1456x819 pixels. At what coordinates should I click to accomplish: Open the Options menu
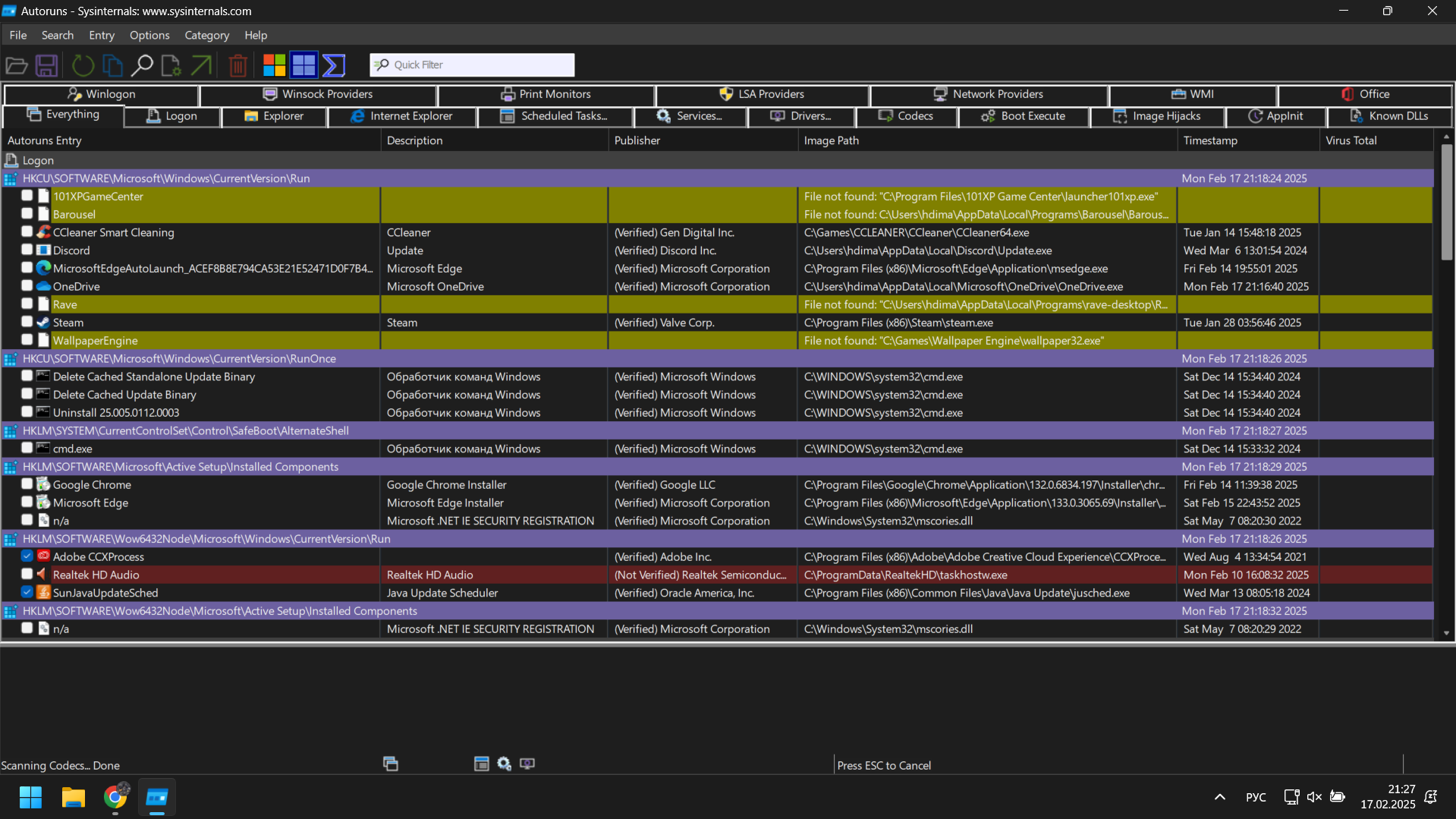149,35
